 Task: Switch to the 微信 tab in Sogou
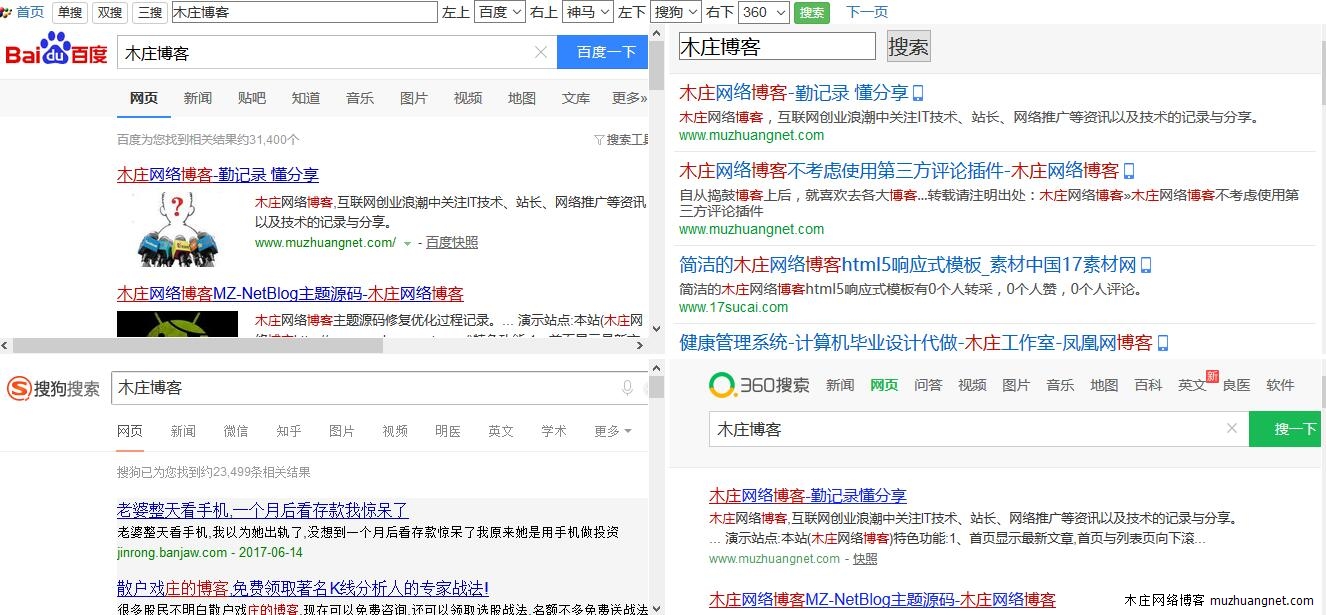click(236, 431)
